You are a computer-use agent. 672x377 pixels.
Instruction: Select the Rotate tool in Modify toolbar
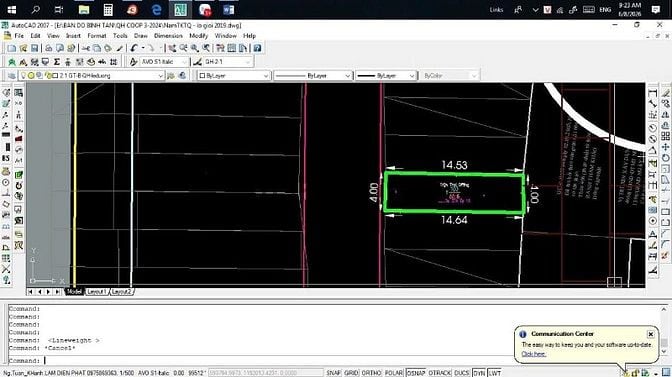(665, 158)
